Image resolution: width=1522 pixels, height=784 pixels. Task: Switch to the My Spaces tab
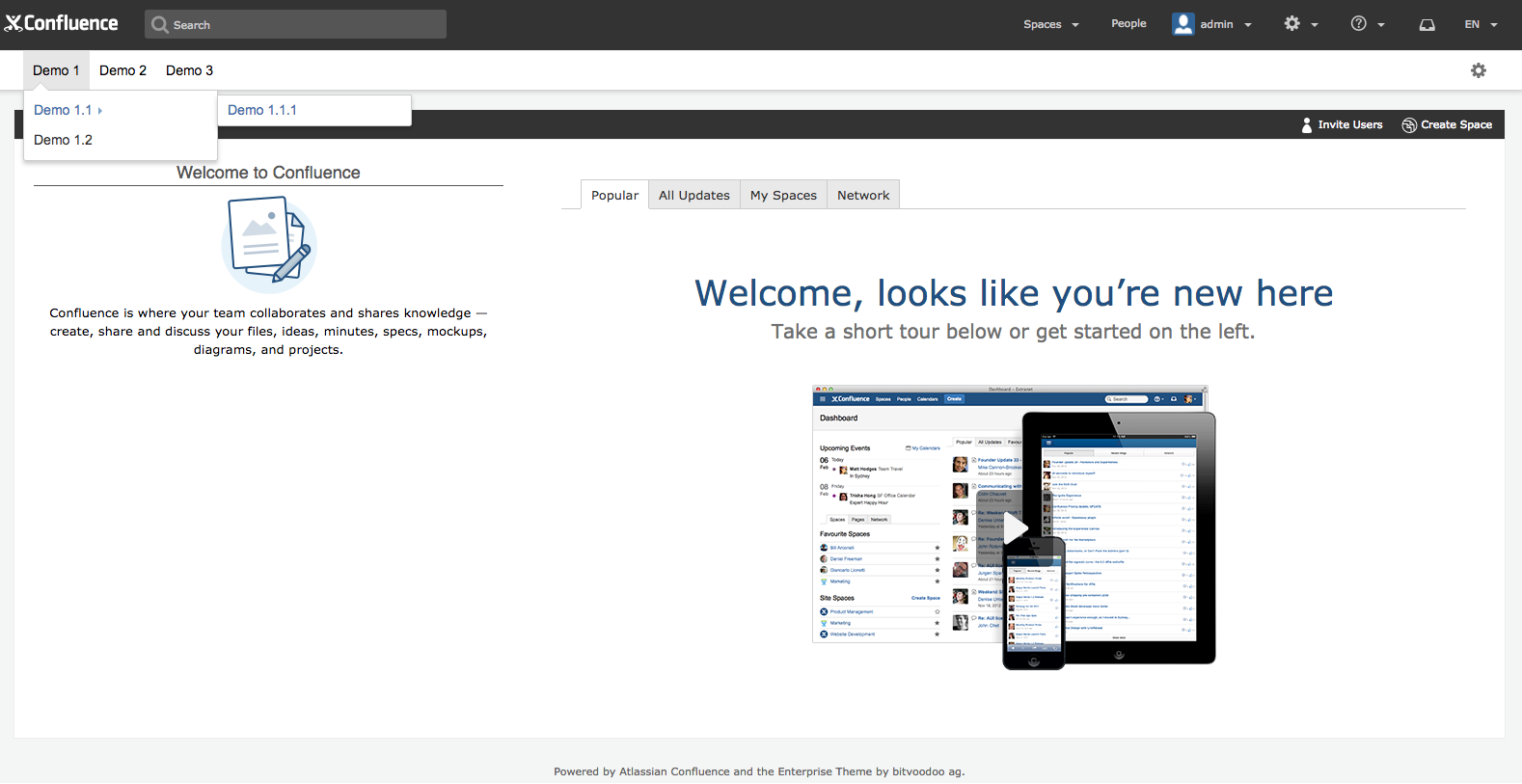783,195
